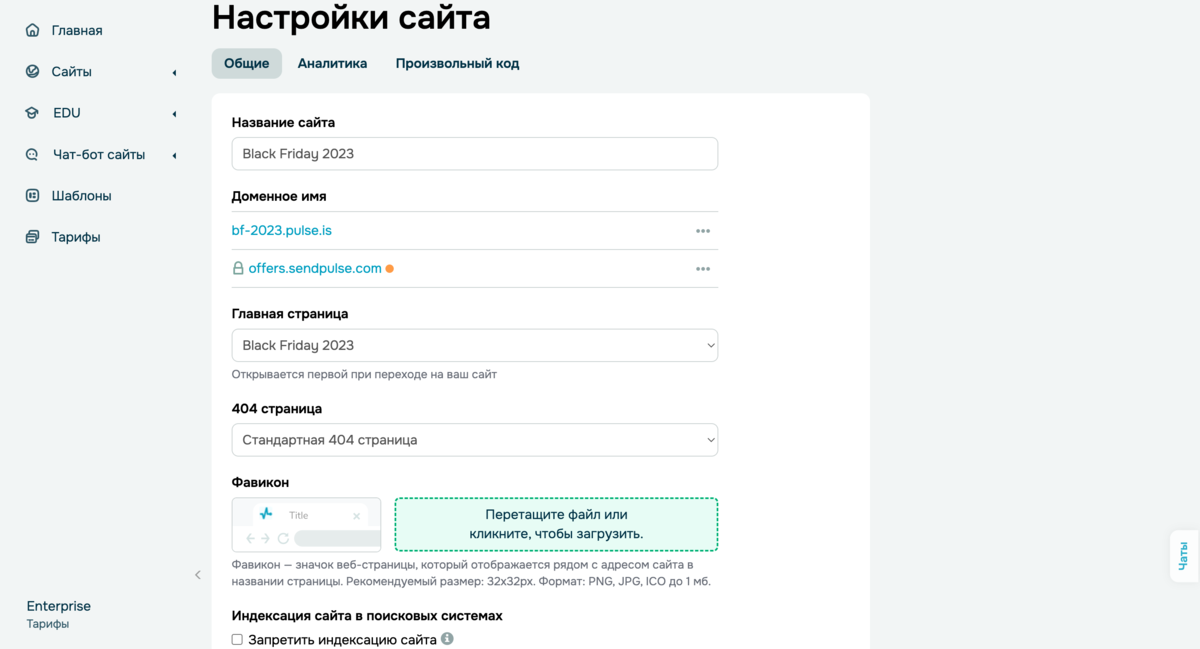Viewport: 1200px width, 649px height.
Task: Open the Главная страница dropdown
Action: pyautogui.click(x=474, y=346)
